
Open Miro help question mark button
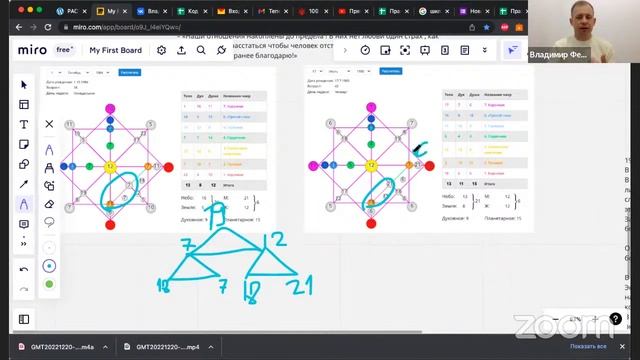616,318
